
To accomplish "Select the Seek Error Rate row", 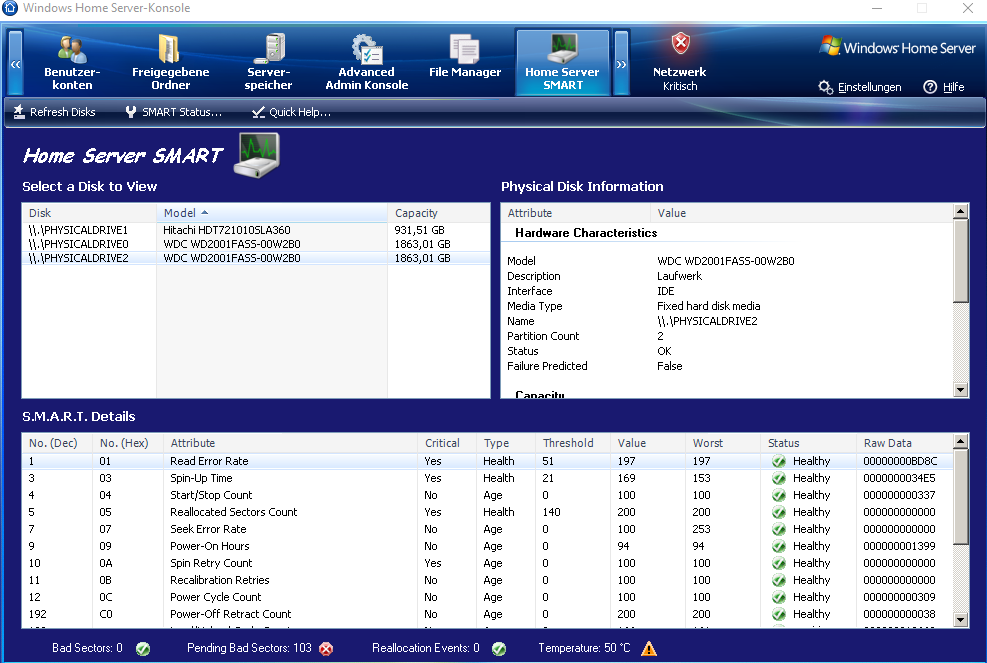I will click(488, 529).
